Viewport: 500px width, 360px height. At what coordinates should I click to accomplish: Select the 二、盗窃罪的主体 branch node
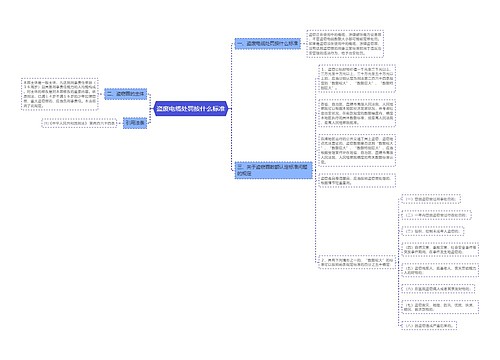click(x=126, y=94)
